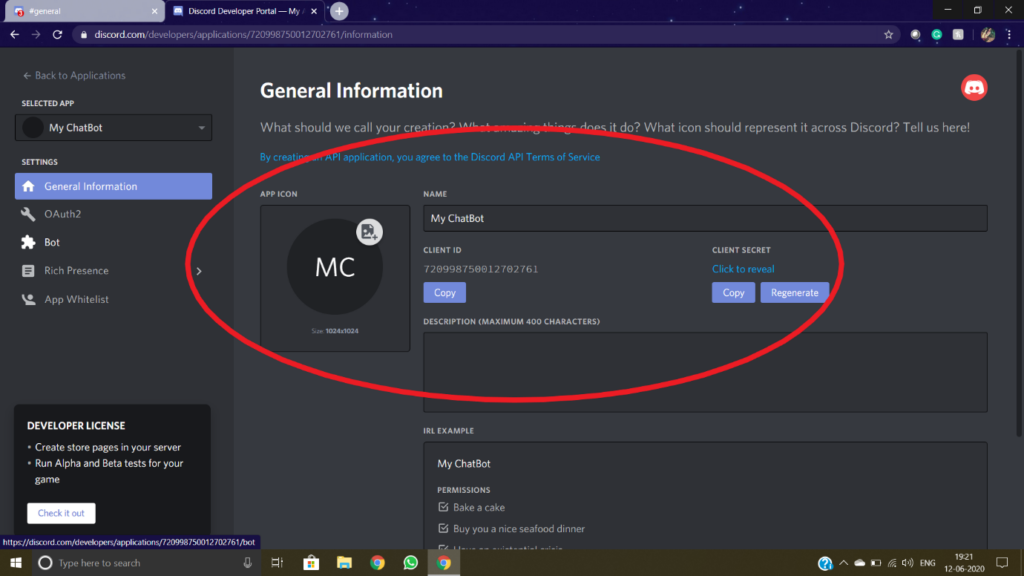
Task: Click the site lock icon in address bar
Action: coord(84,35)
